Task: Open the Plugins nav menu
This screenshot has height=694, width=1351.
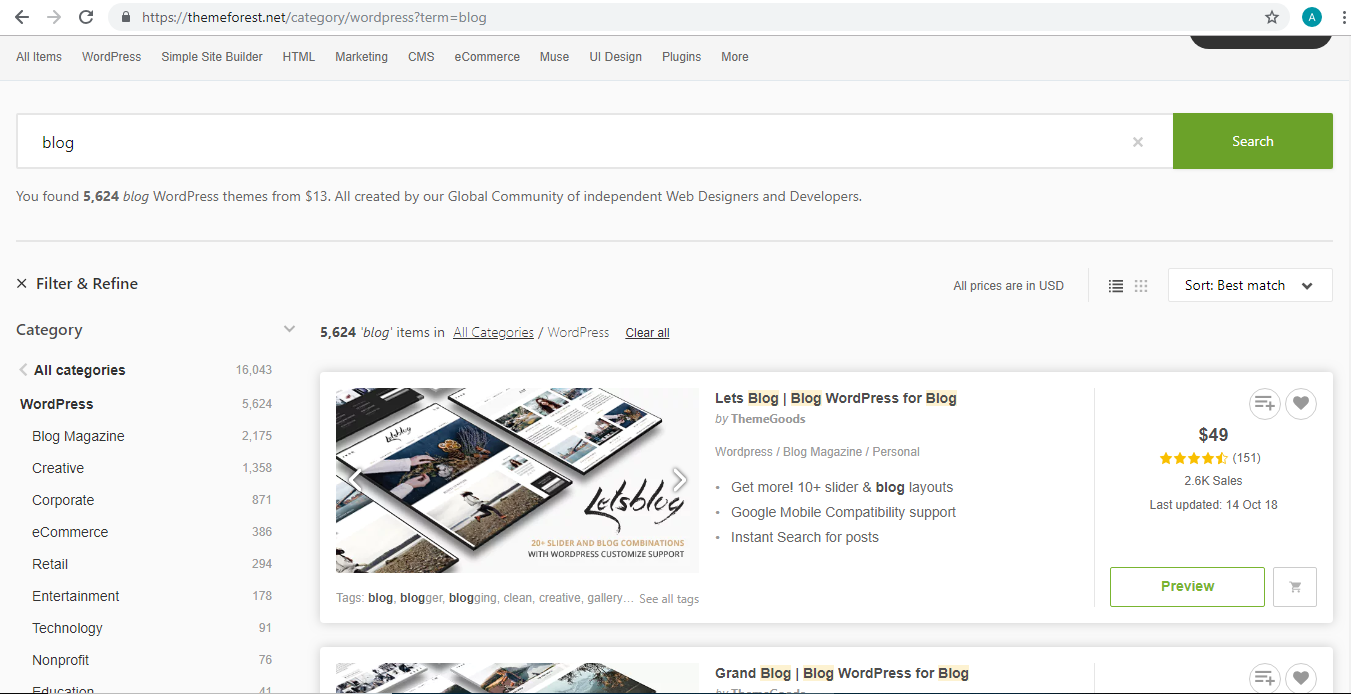Action: click(x=681, y=57)
